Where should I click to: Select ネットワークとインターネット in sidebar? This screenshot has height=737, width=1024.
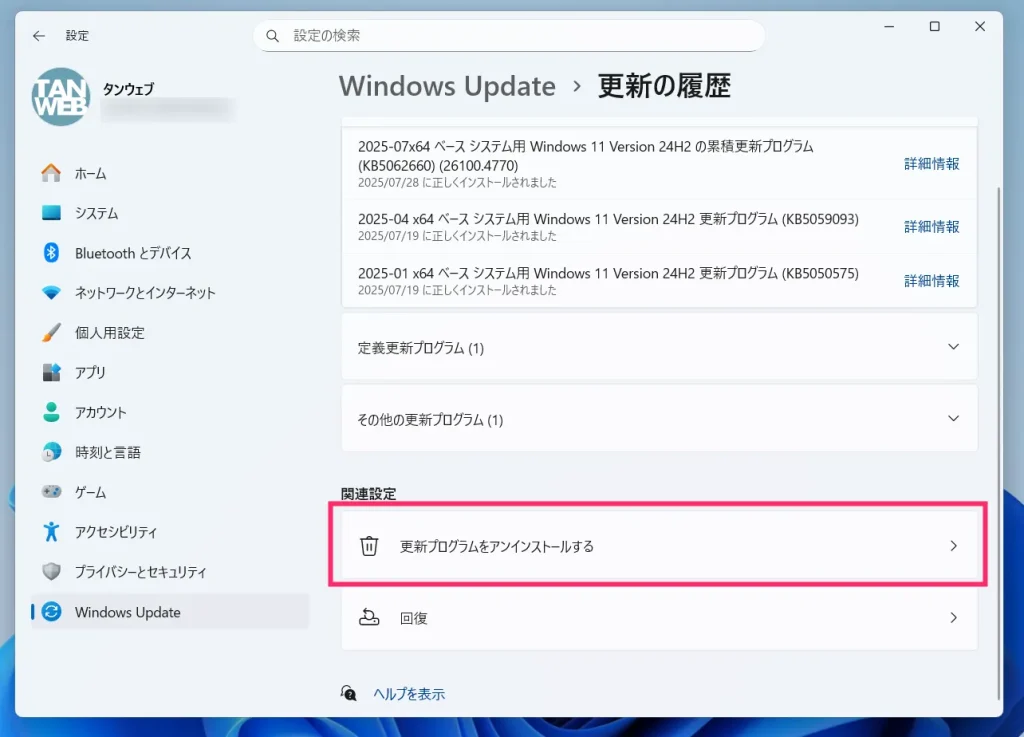170,292
